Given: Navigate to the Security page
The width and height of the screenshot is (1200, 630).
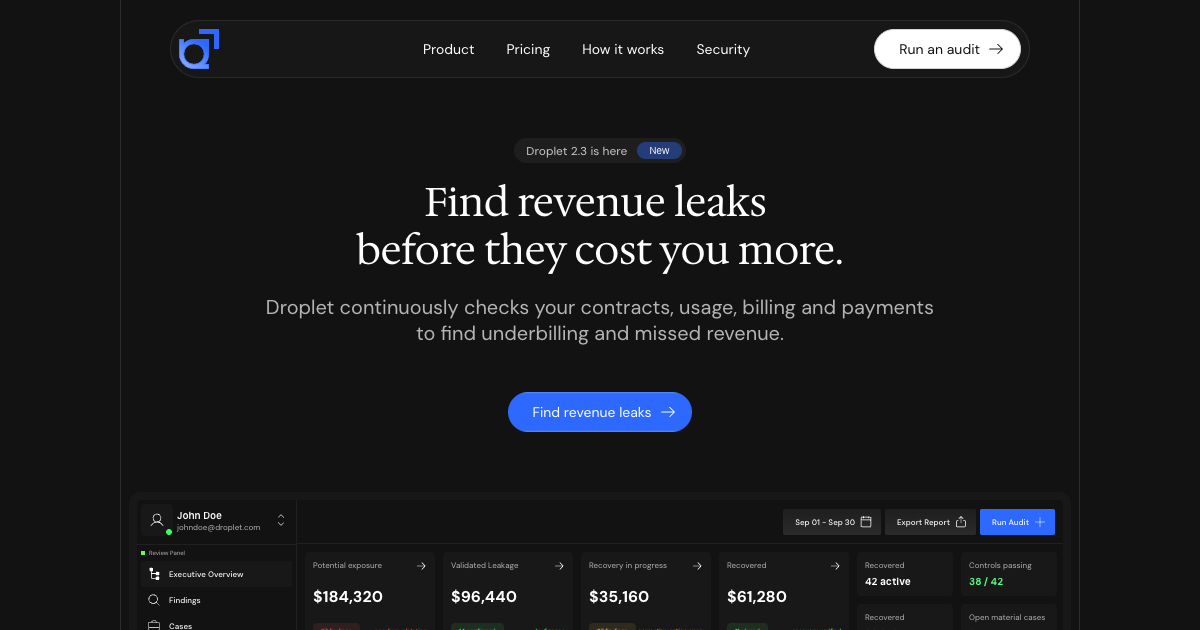Looking at the screenshot, I should pyautogui.click(x=723, y=49).
